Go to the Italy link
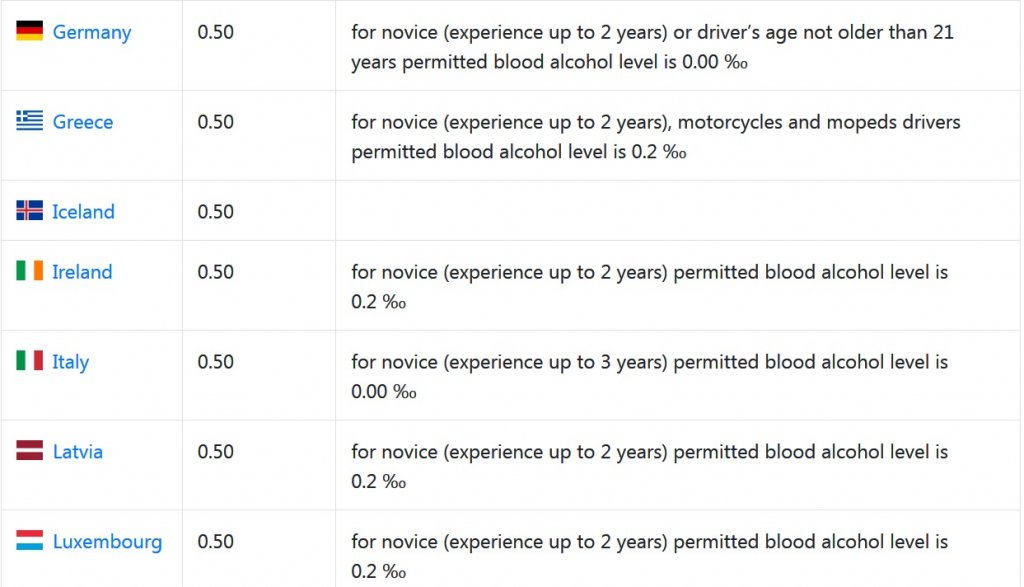The height and width of the screenshot is (587, 1024). 70,362
